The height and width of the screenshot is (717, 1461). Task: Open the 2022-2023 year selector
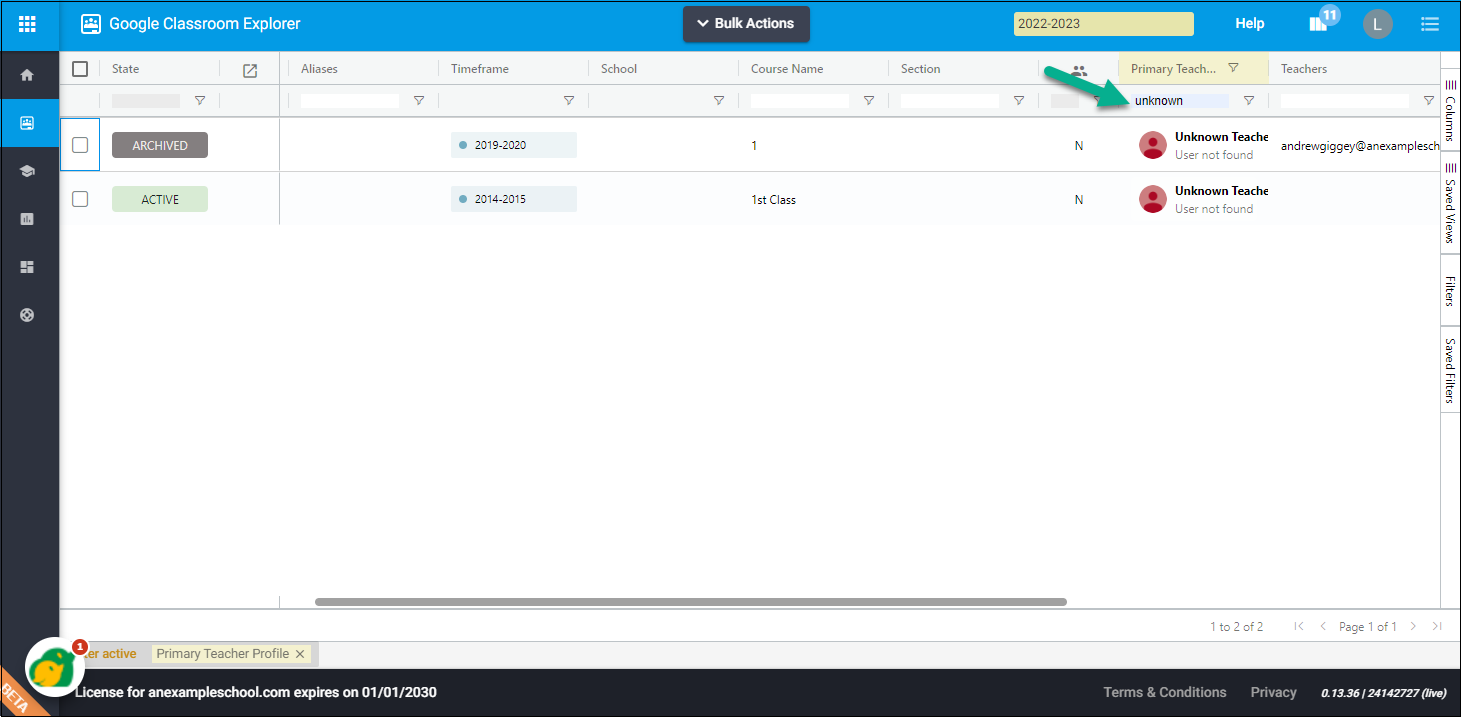1103,24
